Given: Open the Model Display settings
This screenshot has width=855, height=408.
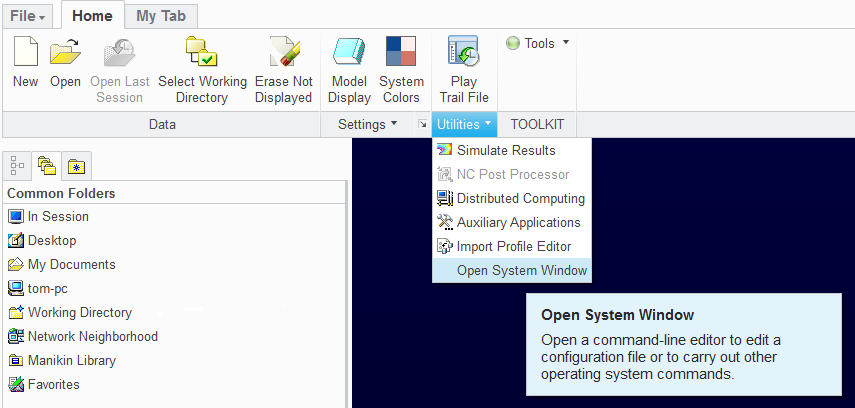Looking at the screenshot, I should (349, 51).
